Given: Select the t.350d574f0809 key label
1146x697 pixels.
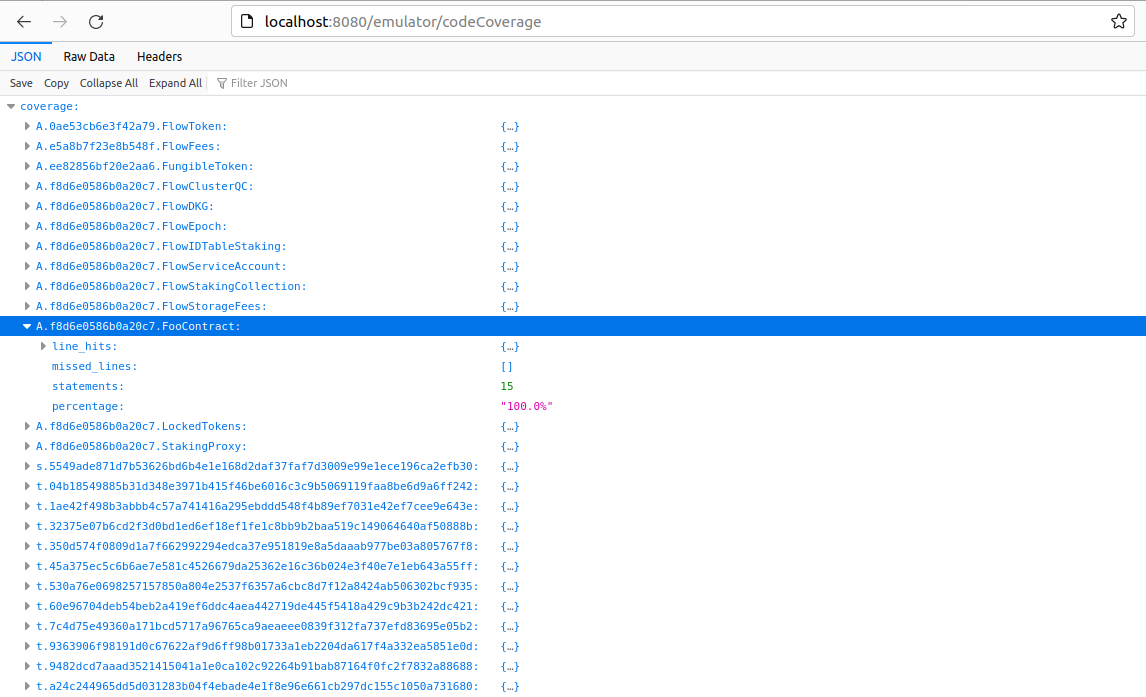Looking at the screenshot, I should (x=257, y=546).
